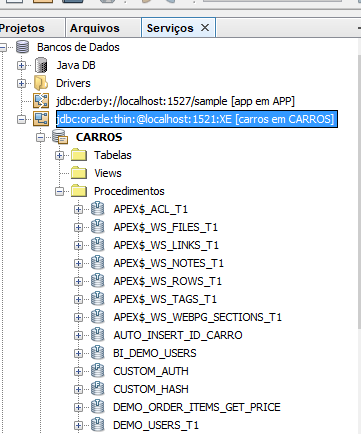Expand the Tabelas folder
This screenshot has width=361, height=434.
pyautogui.click(x=60, y=155)
